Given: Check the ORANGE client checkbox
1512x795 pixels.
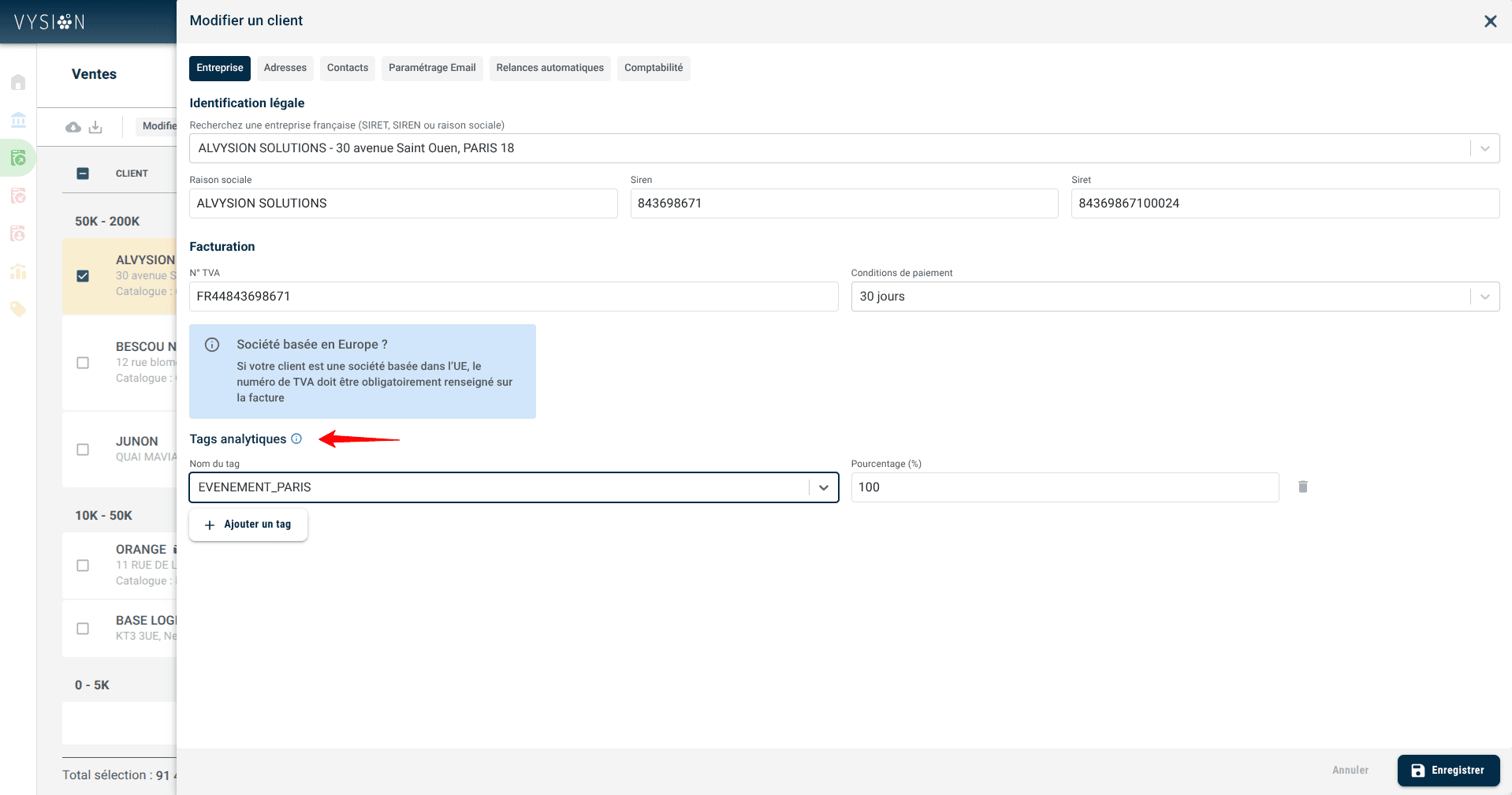Looking at the screenshot, I should (x=83, y=565).
